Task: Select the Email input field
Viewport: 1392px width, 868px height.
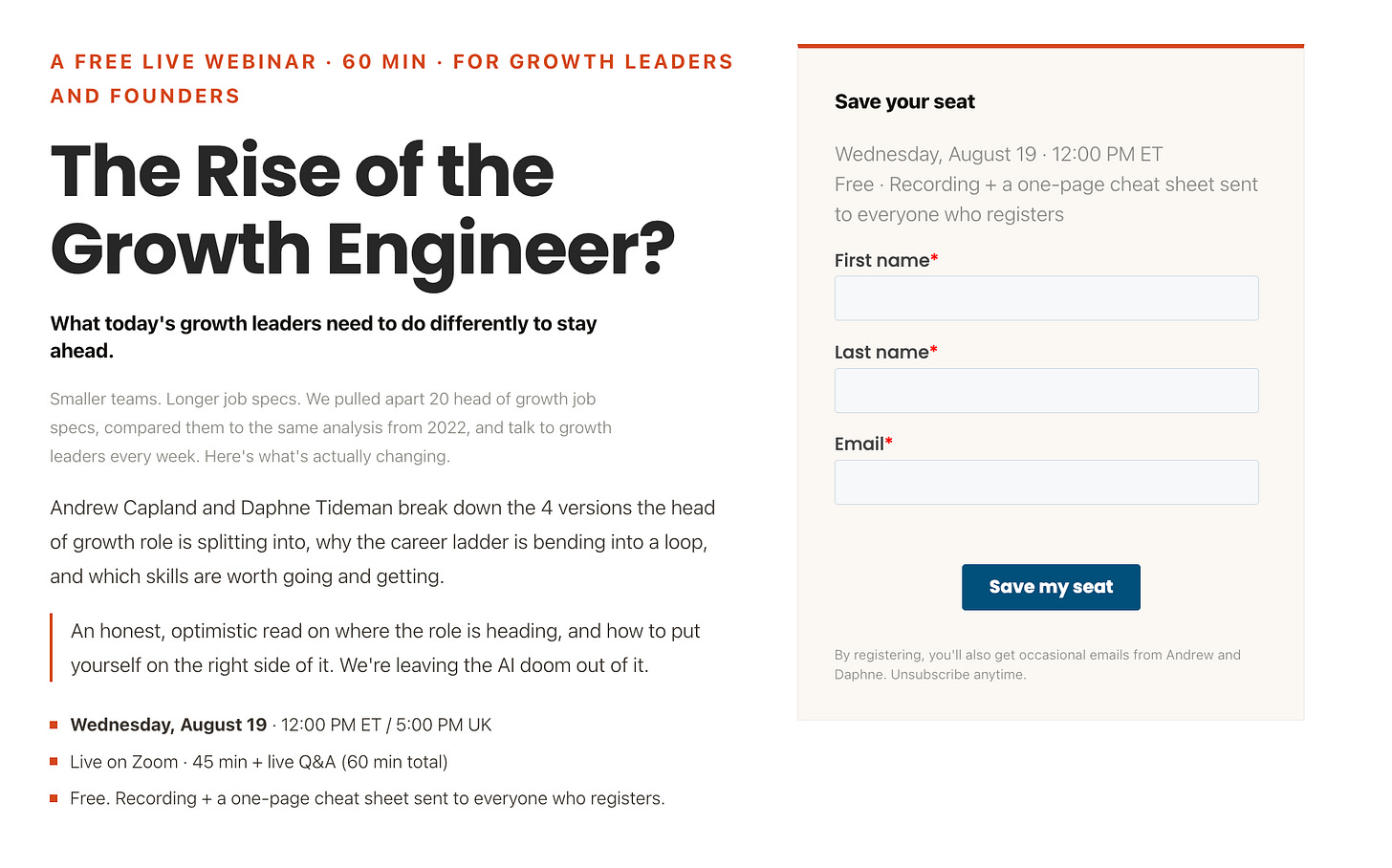Action: coord(1046,482)
